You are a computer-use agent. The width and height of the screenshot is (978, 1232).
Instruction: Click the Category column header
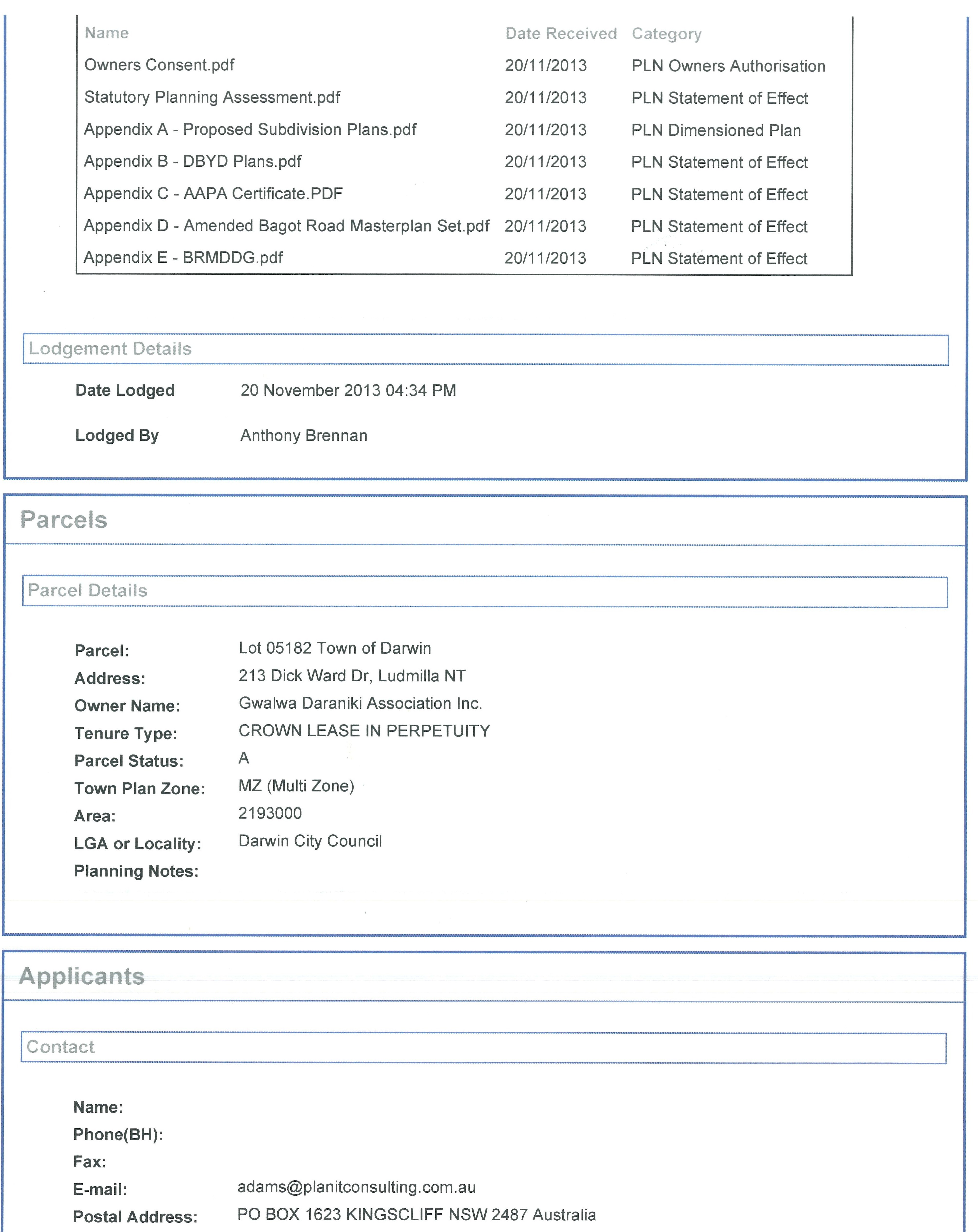coord(666,34)
